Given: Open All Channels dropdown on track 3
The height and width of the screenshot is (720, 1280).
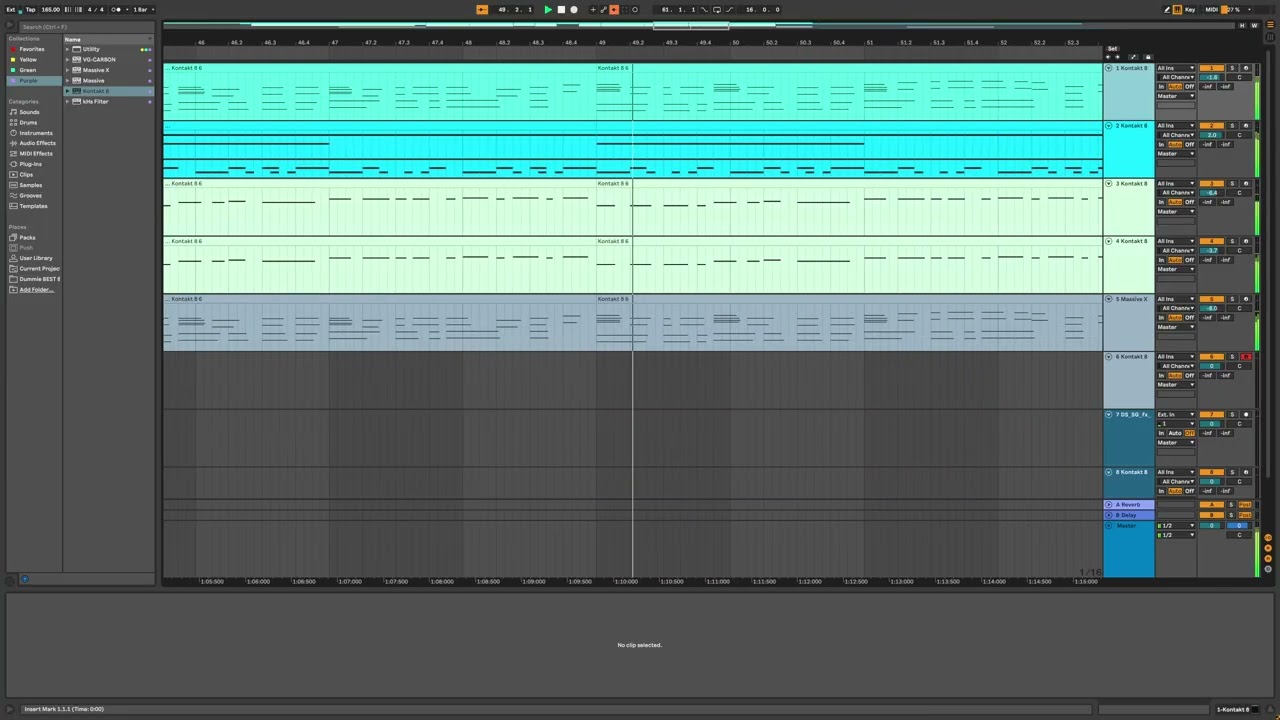Looking at the screenshot, I should (x=1176, y=193).
